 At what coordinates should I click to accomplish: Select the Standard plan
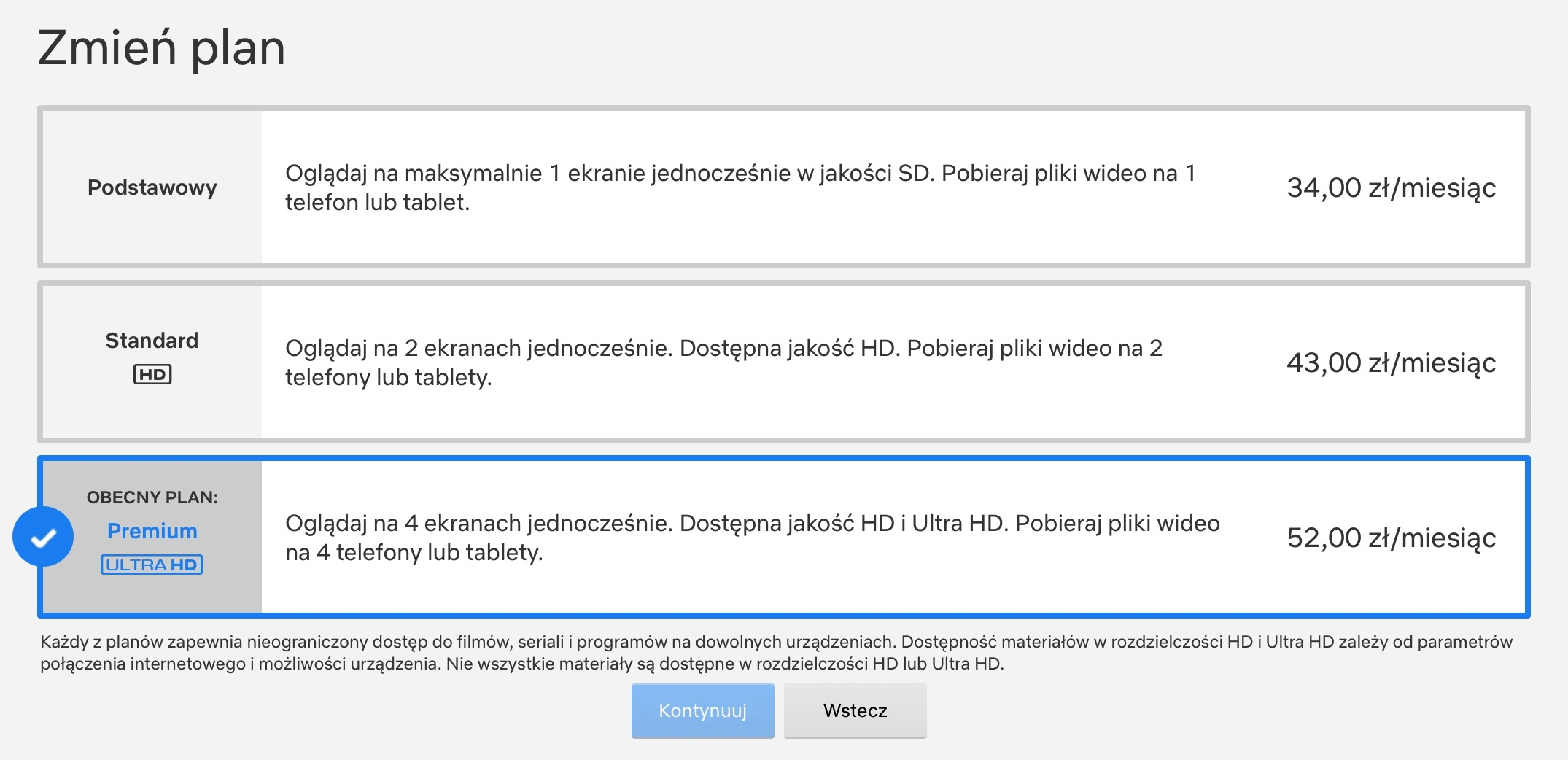coord(784,362)
